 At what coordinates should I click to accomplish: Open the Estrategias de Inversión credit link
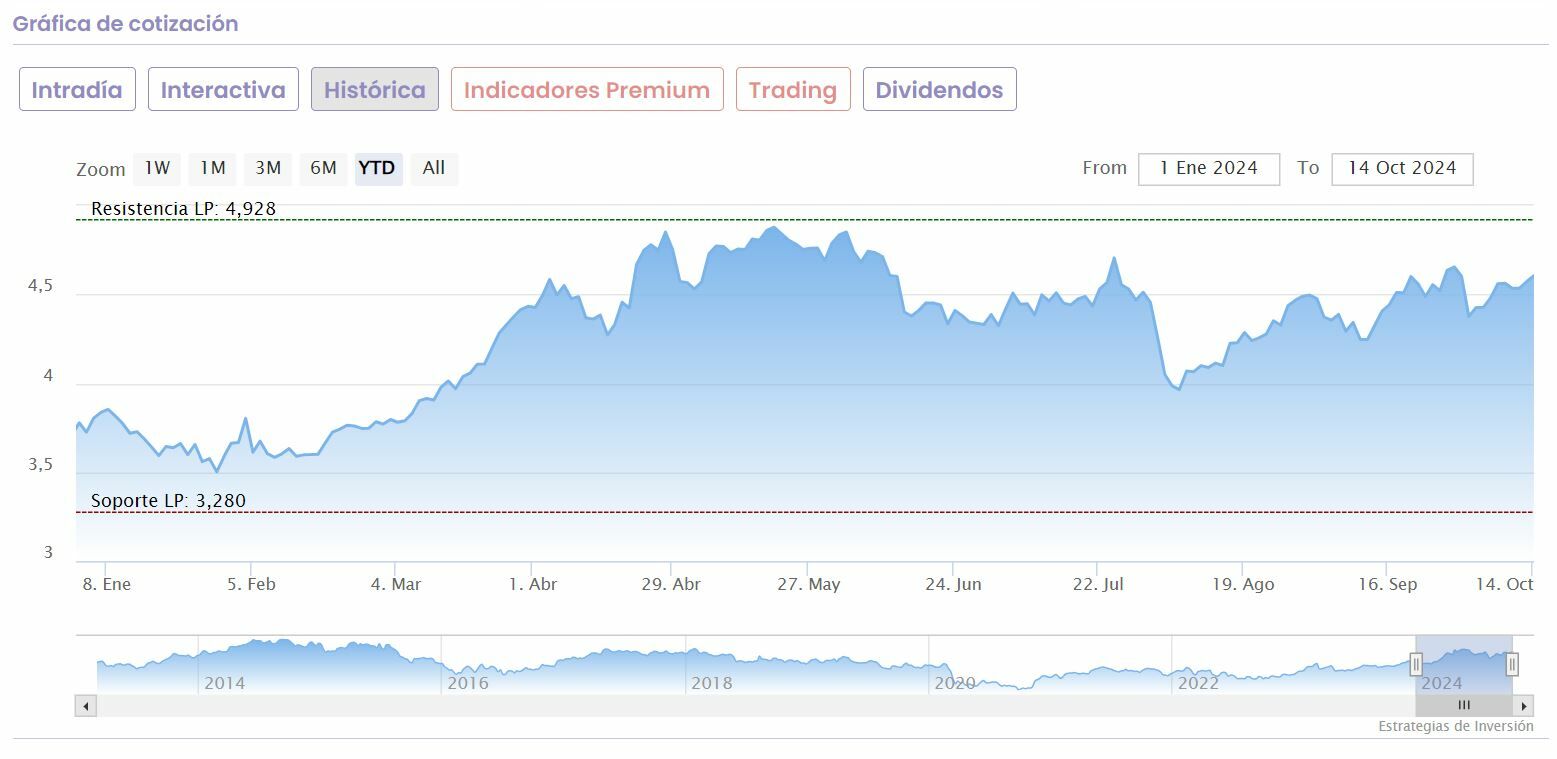click(1455, 727)
